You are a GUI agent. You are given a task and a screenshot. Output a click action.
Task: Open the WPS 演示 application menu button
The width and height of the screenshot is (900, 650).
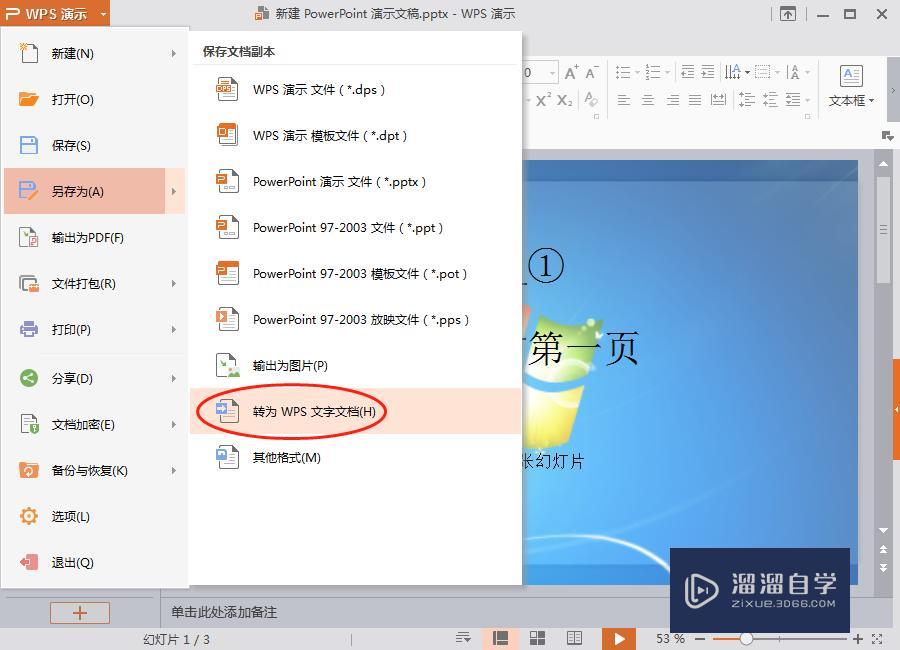pos(55,13)
